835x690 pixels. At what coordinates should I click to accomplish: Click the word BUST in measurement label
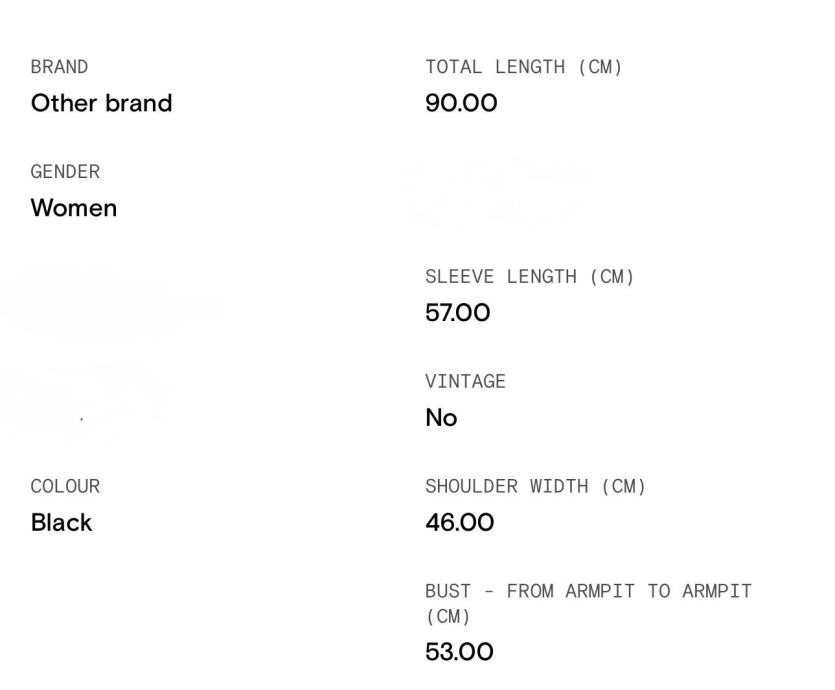click(x=446, y=591)
